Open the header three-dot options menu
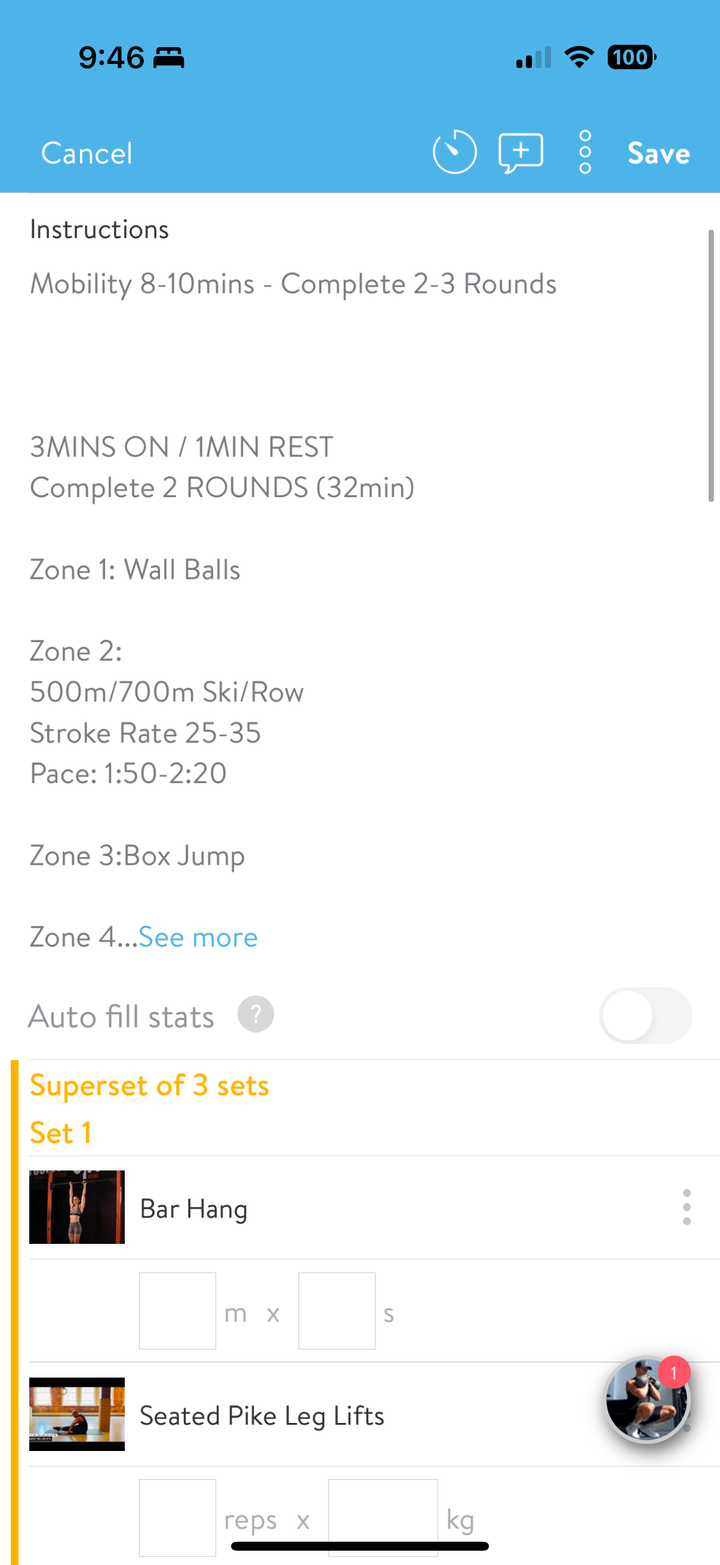This screenshot has height=1565, width=720. coord(585,153)
